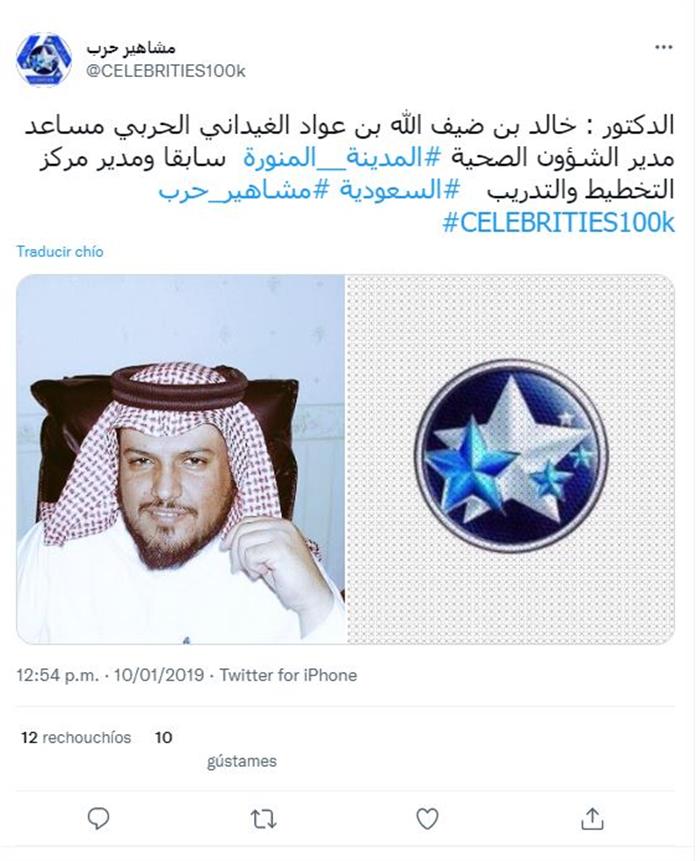Screen dimensions: 700x861
Task: Like the tweet with heart icon
Action: (427, 819)
